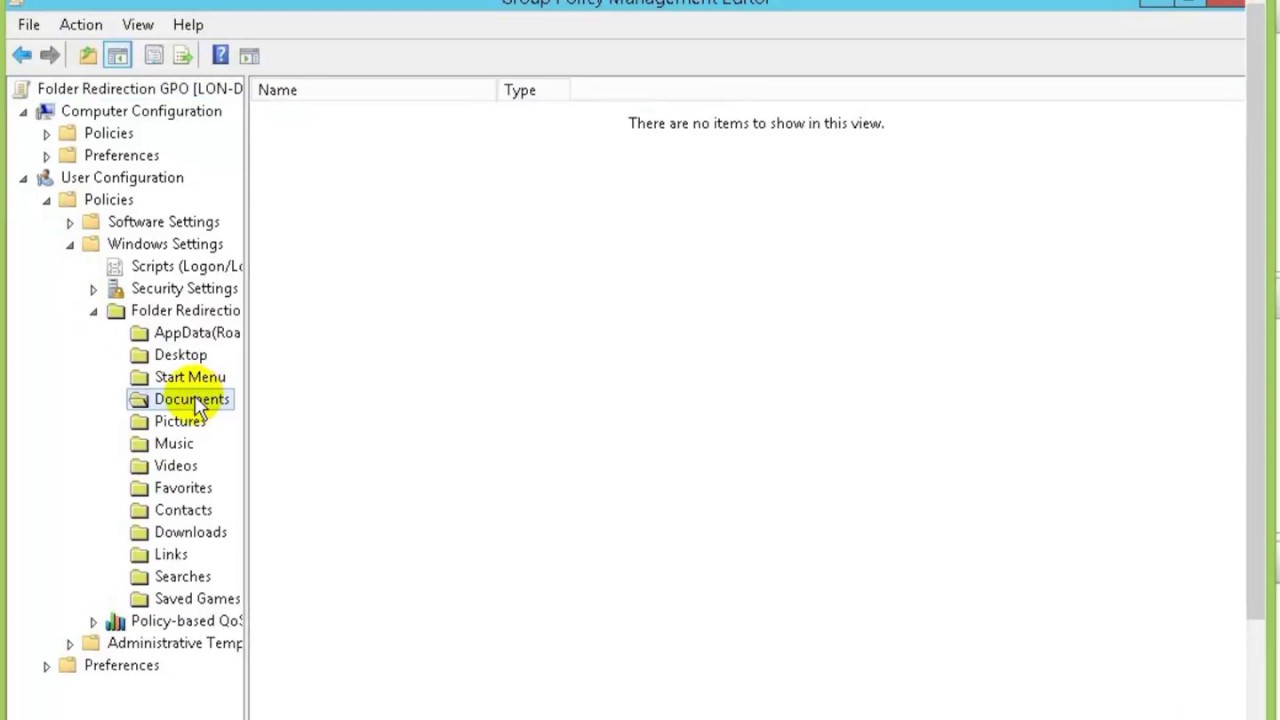Select the Links tree item
1280x720 pixels.
170,554
